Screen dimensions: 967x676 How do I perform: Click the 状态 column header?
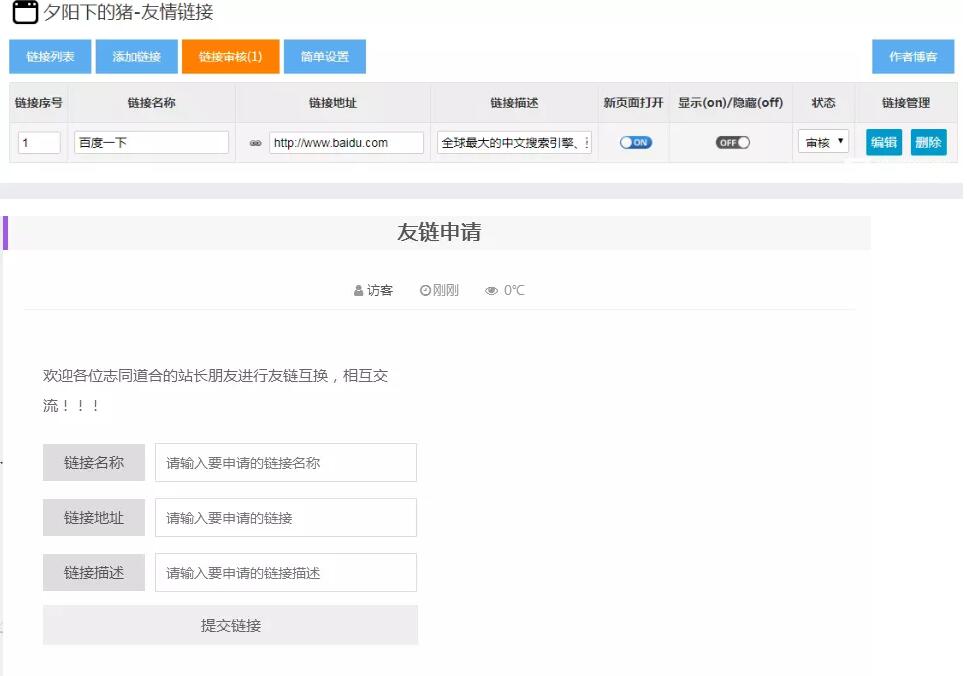tap(823, 103)
